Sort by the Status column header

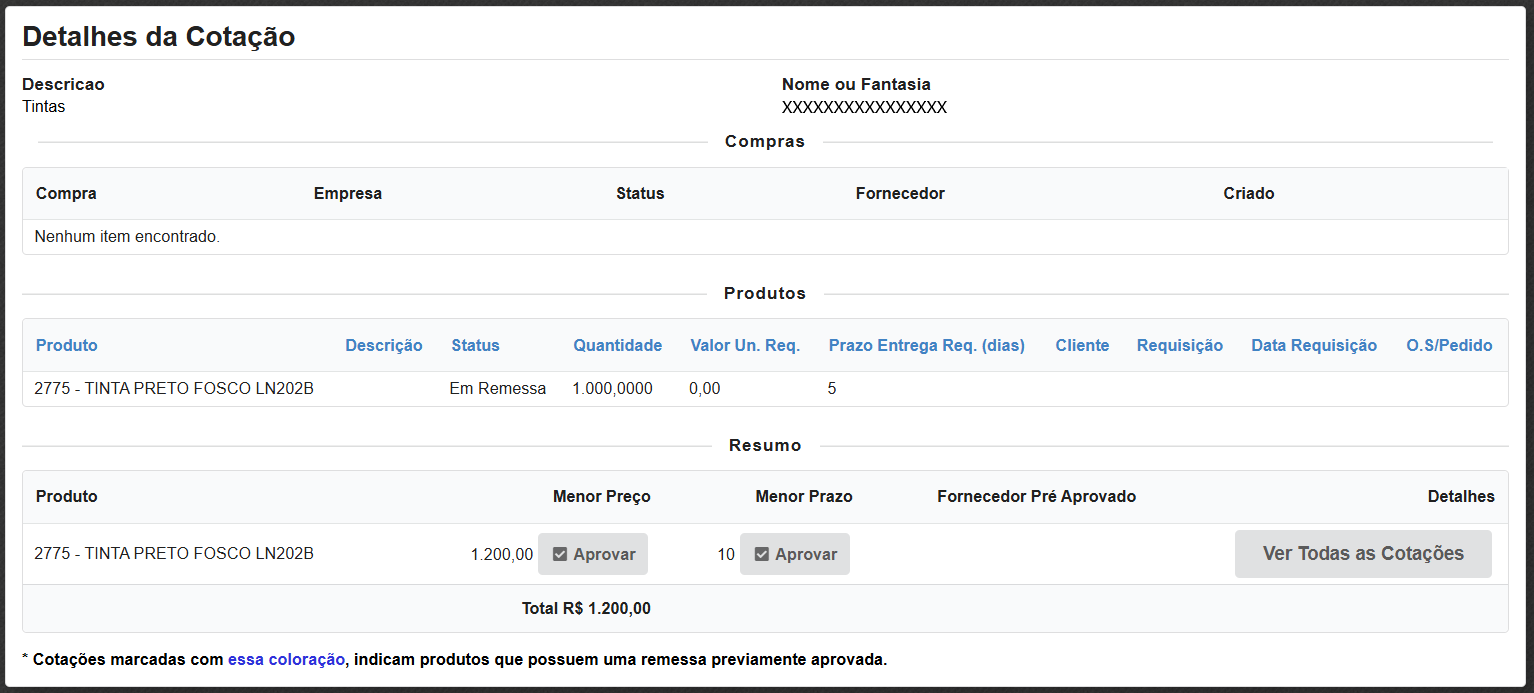(475, 345)
